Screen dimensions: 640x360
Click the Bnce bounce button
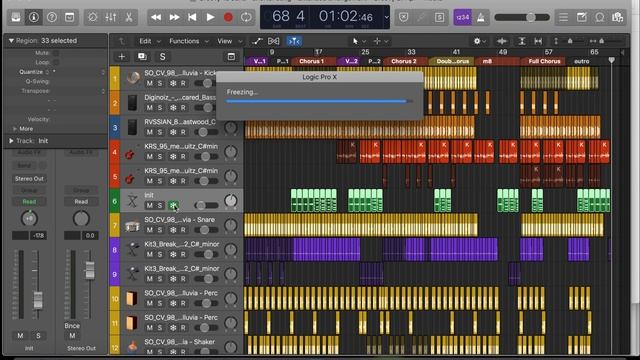point(72,326)
